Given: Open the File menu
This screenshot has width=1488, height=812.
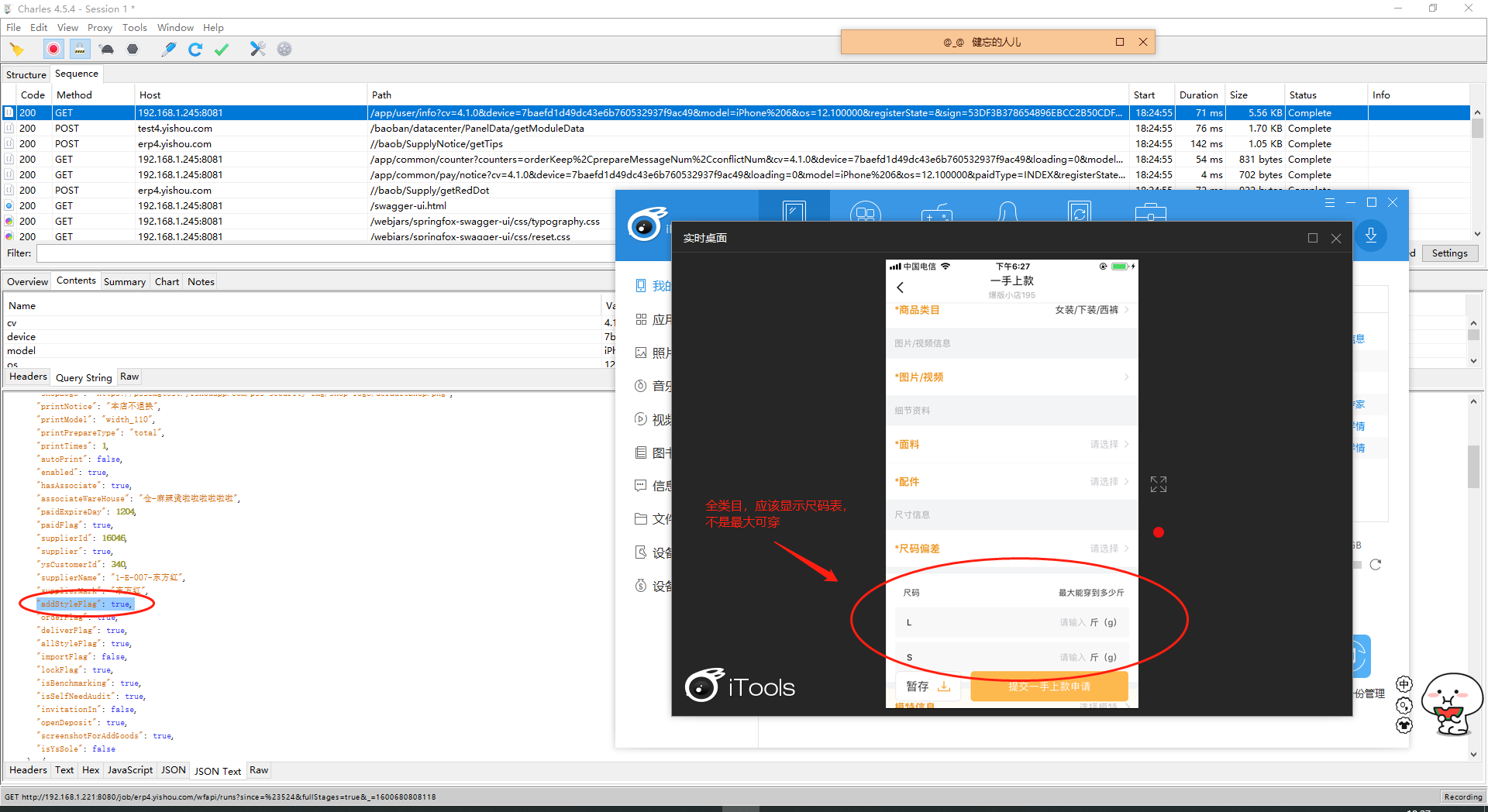Looking at the screenshot, I should click(x=13, y=28).
